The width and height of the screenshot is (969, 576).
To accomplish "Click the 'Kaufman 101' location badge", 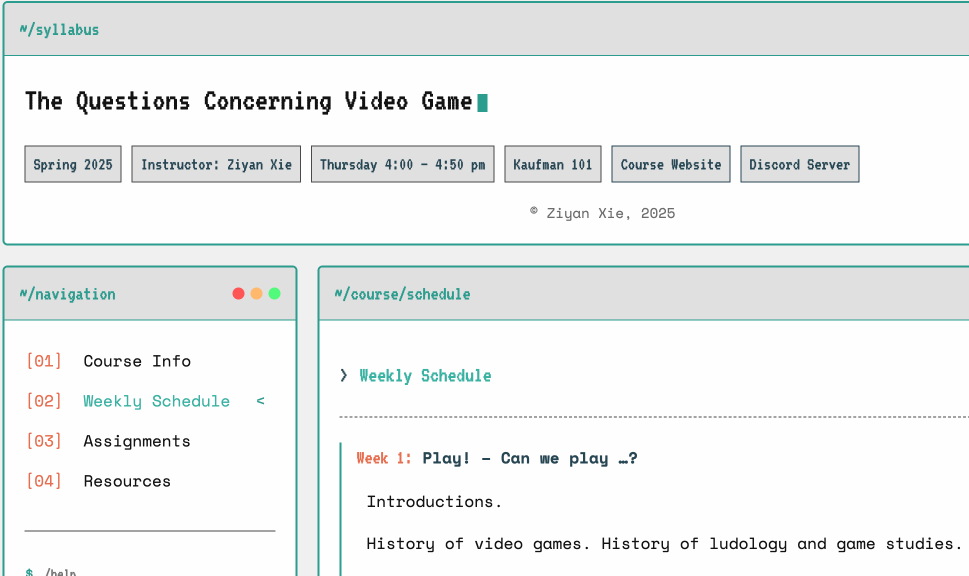I will tap(552, 164).
